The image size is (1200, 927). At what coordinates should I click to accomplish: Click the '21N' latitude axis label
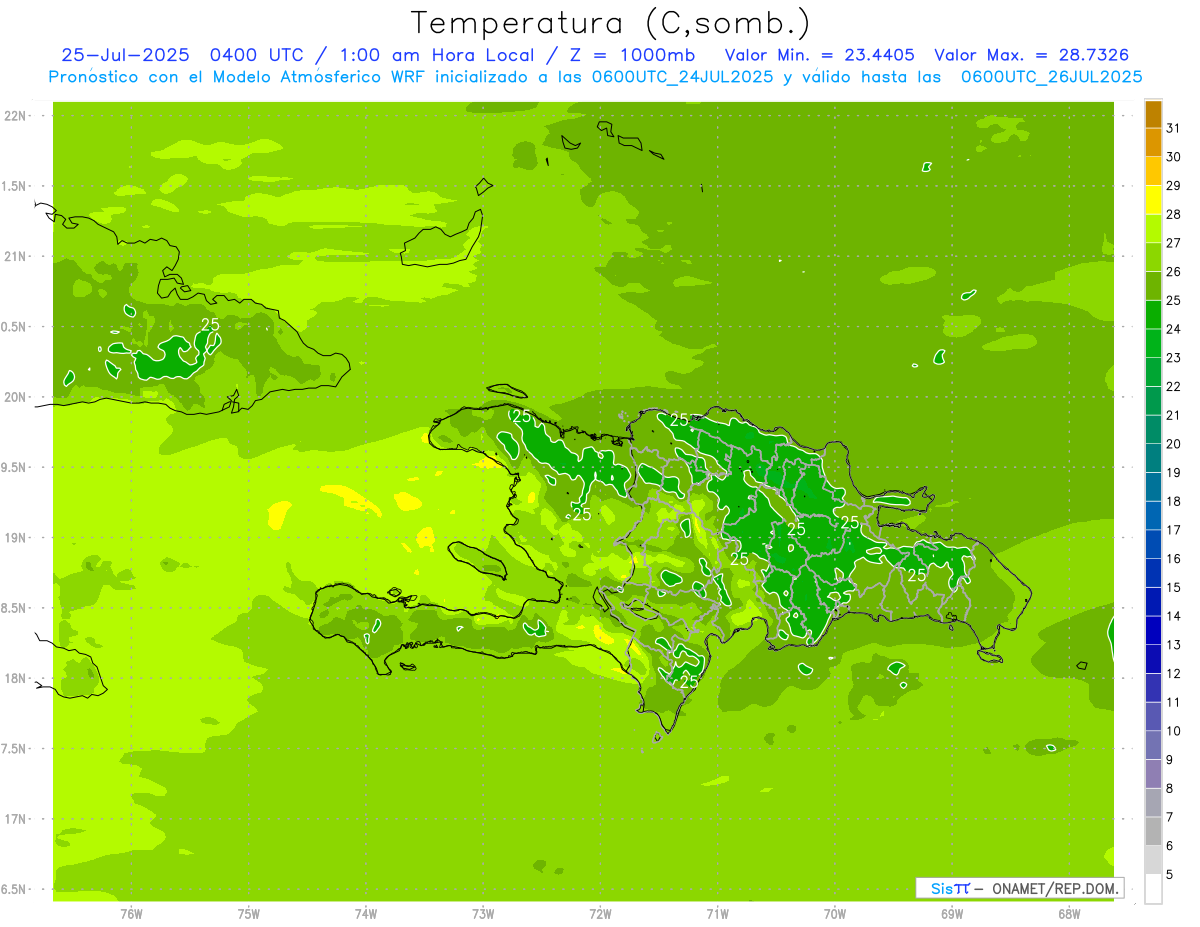(14, 257)
